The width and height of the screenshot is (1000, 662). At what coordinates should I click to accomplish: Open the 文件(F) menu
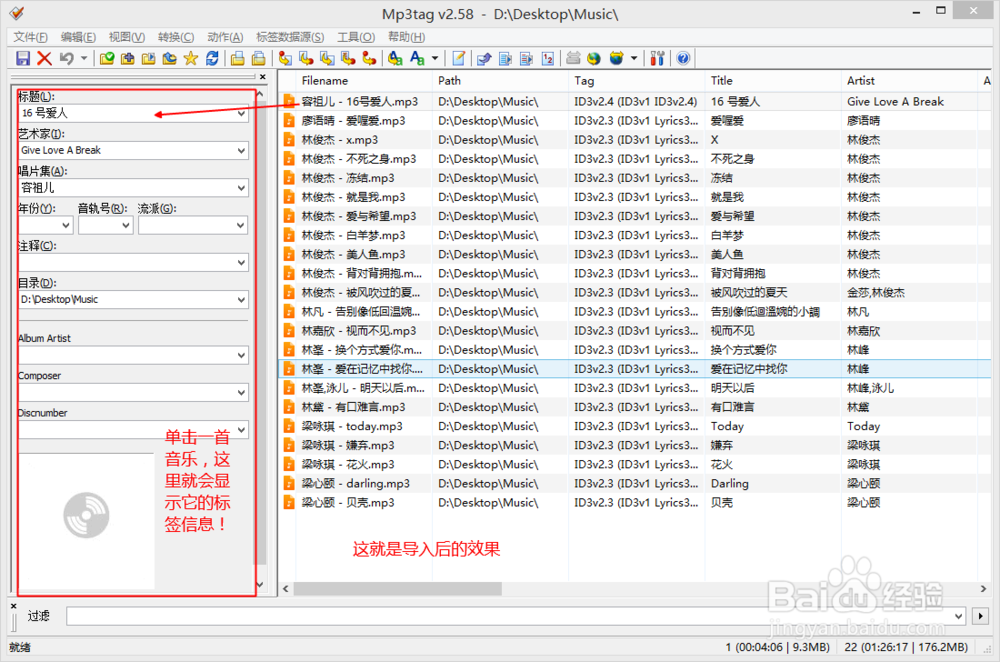click(x=31, y=37)
